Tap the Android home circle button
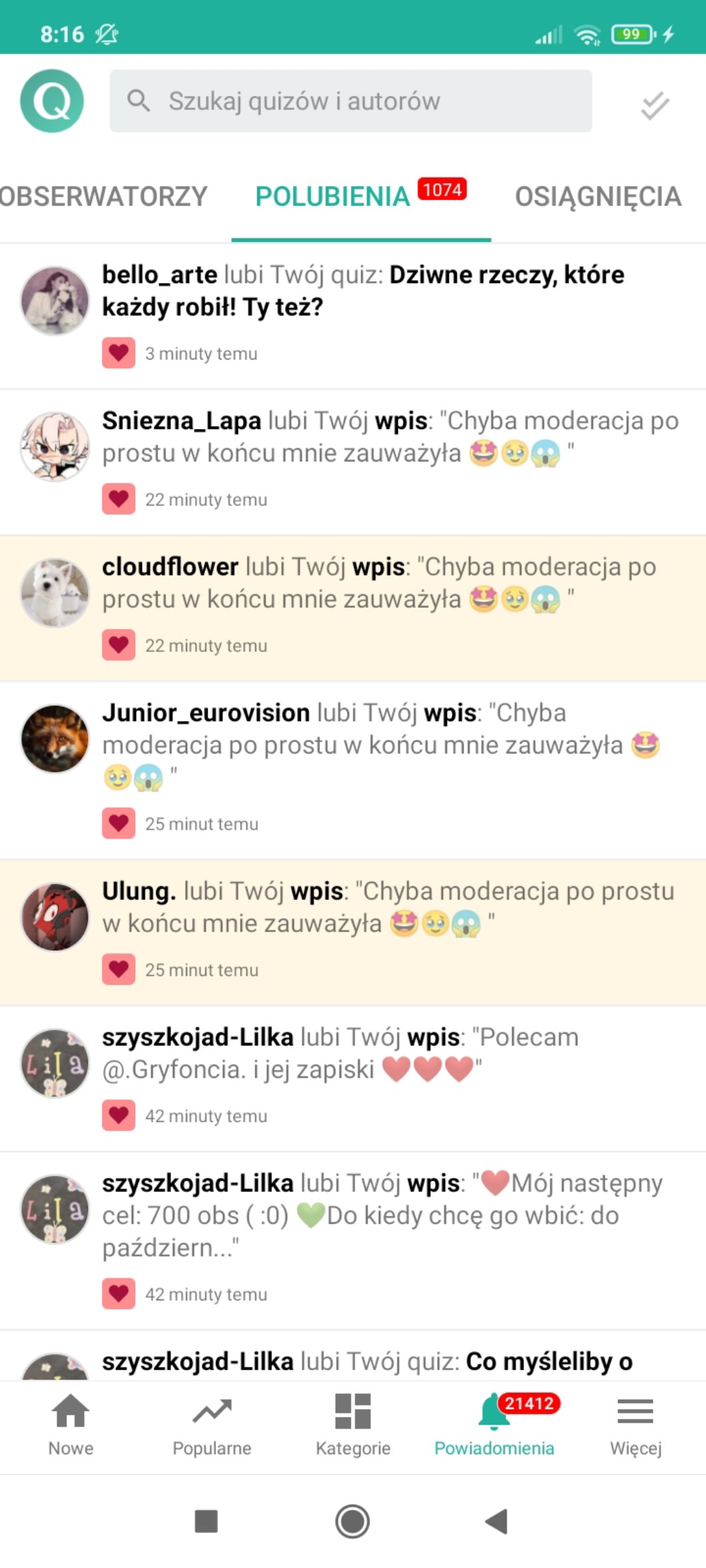The height and width of the screenshot is (1568, 706). point(352,1521)
